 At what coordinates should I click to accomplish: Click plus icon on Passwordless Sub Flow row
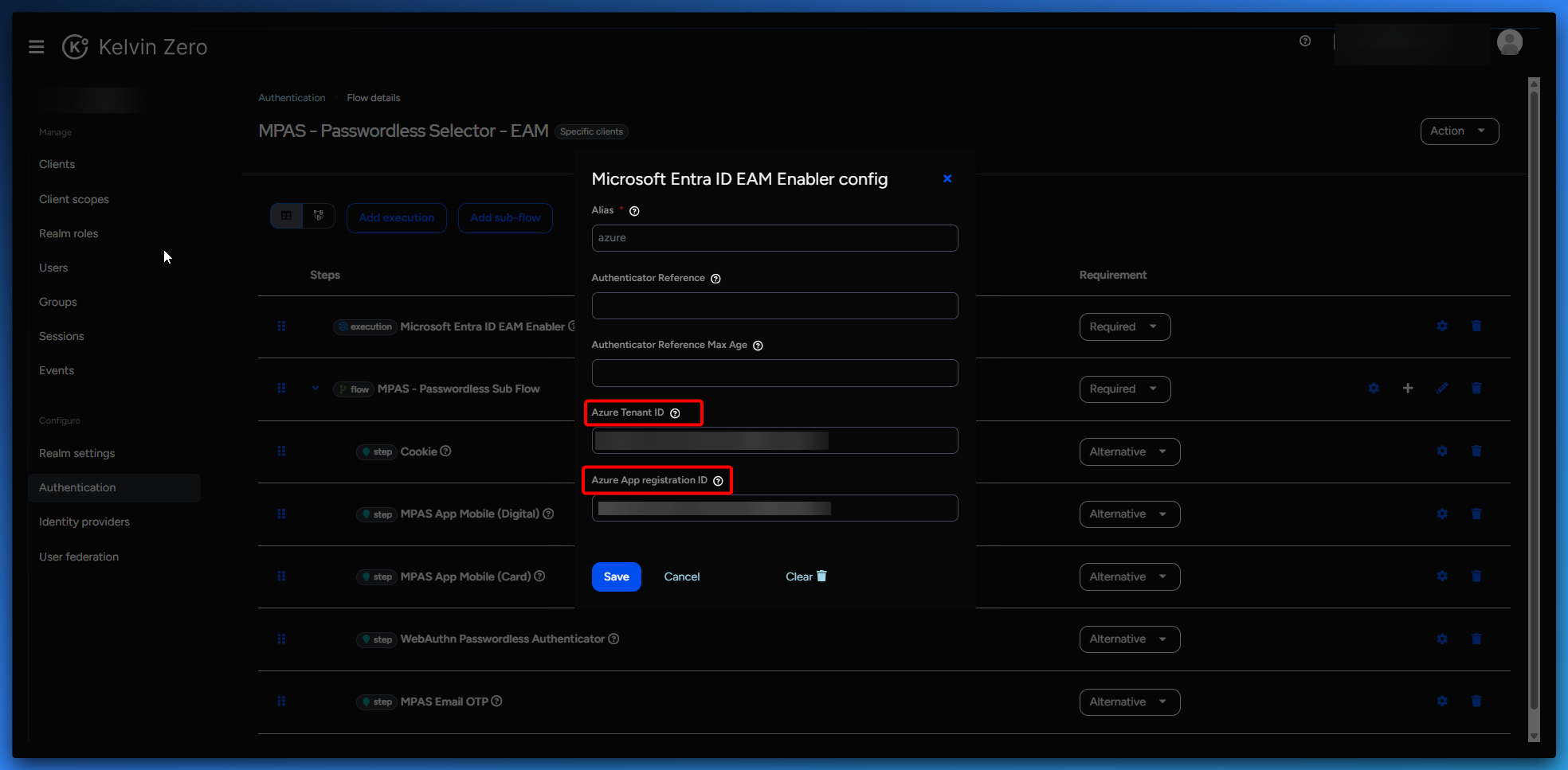pyautogui.click(x=1408, y=388)
